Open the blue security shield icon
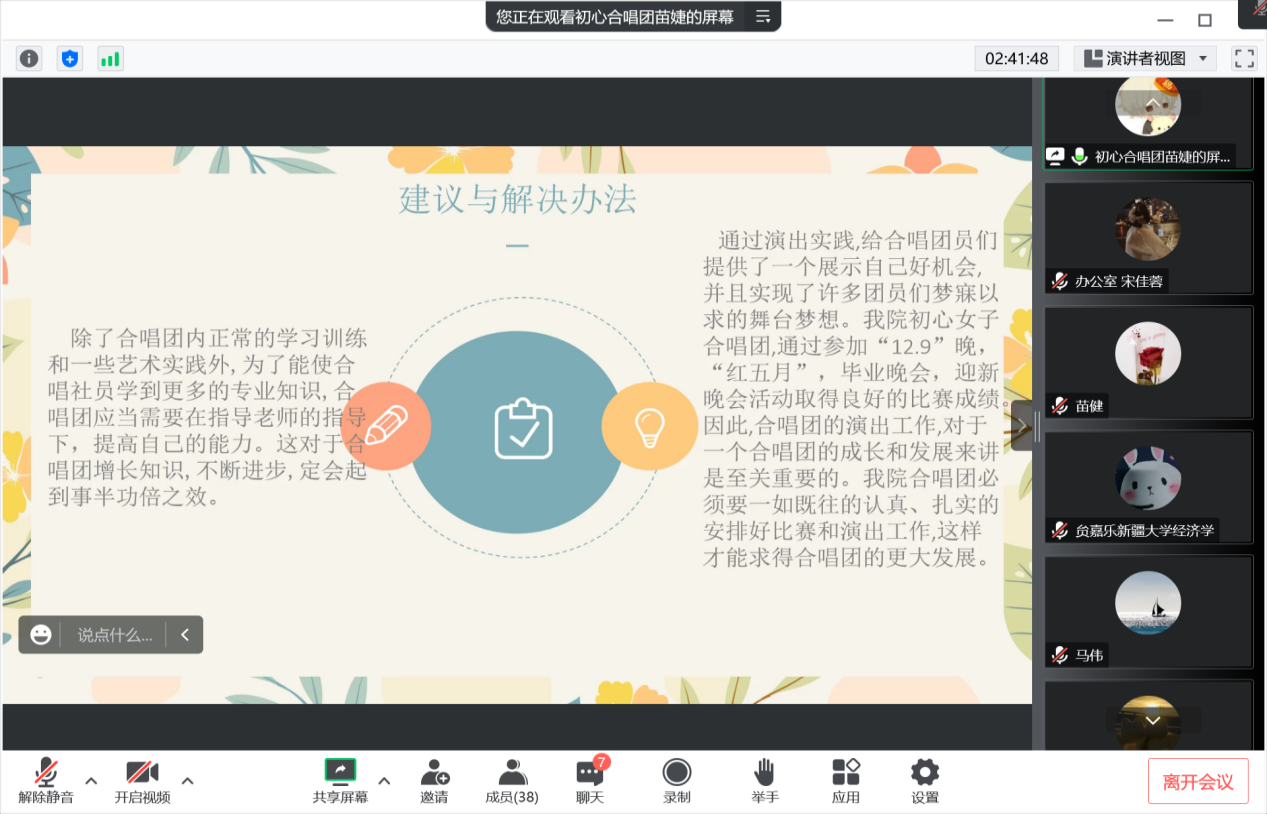This screenshot has height=814, width=1267. 69,59
